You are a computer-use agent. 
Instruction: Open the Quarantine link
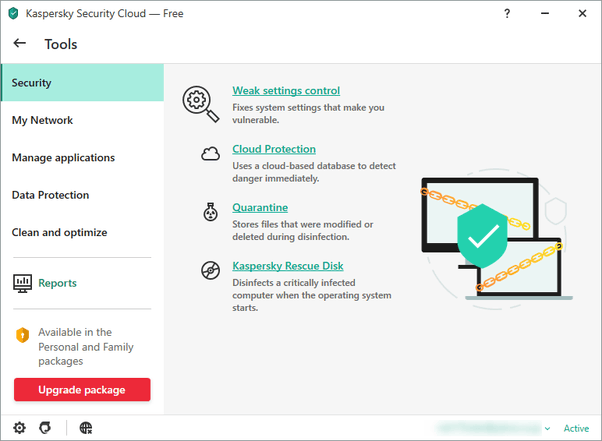(x=260, y=207)
